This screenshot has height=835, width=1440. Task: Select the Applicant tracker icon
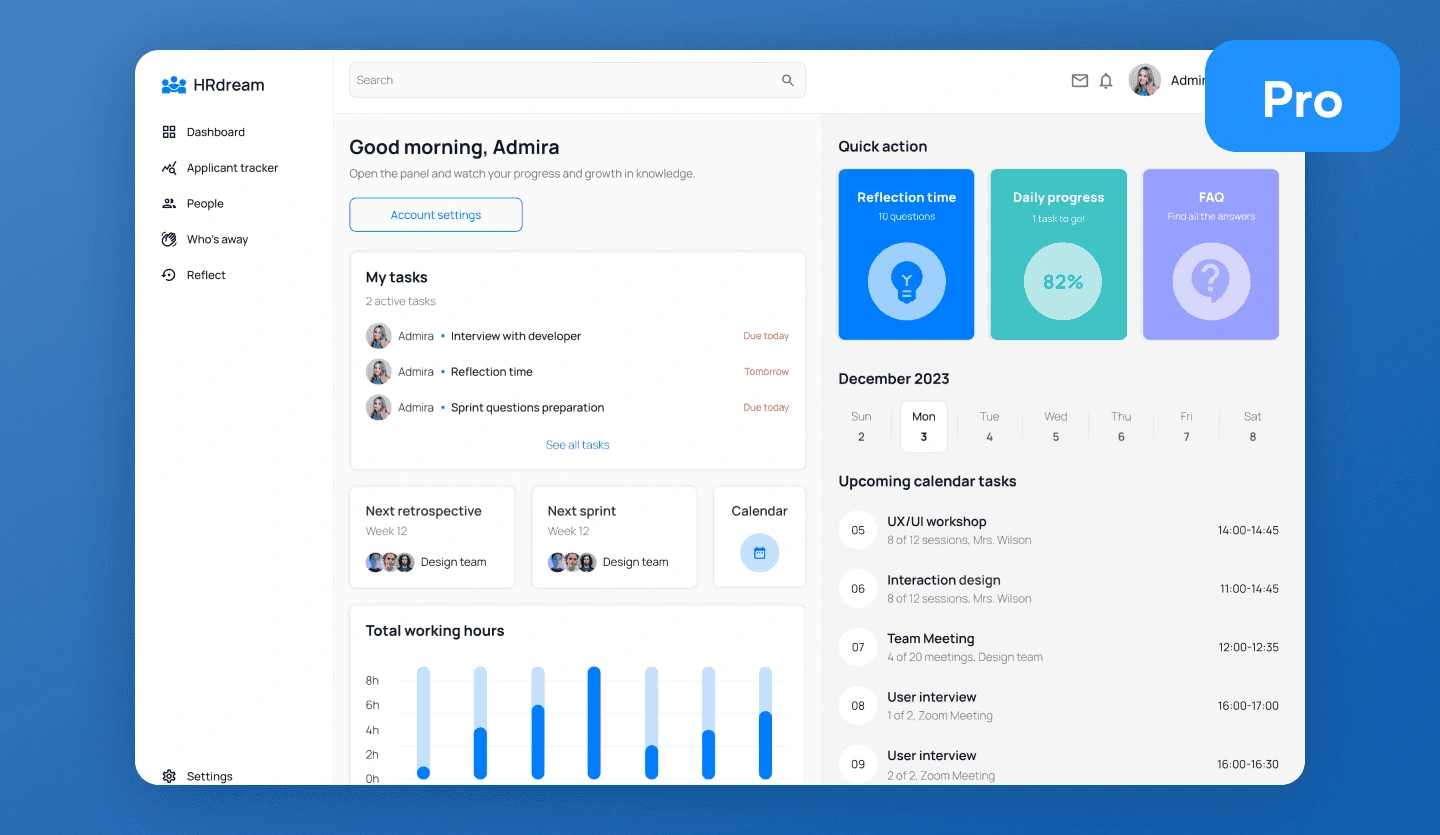tap(170, 167)
